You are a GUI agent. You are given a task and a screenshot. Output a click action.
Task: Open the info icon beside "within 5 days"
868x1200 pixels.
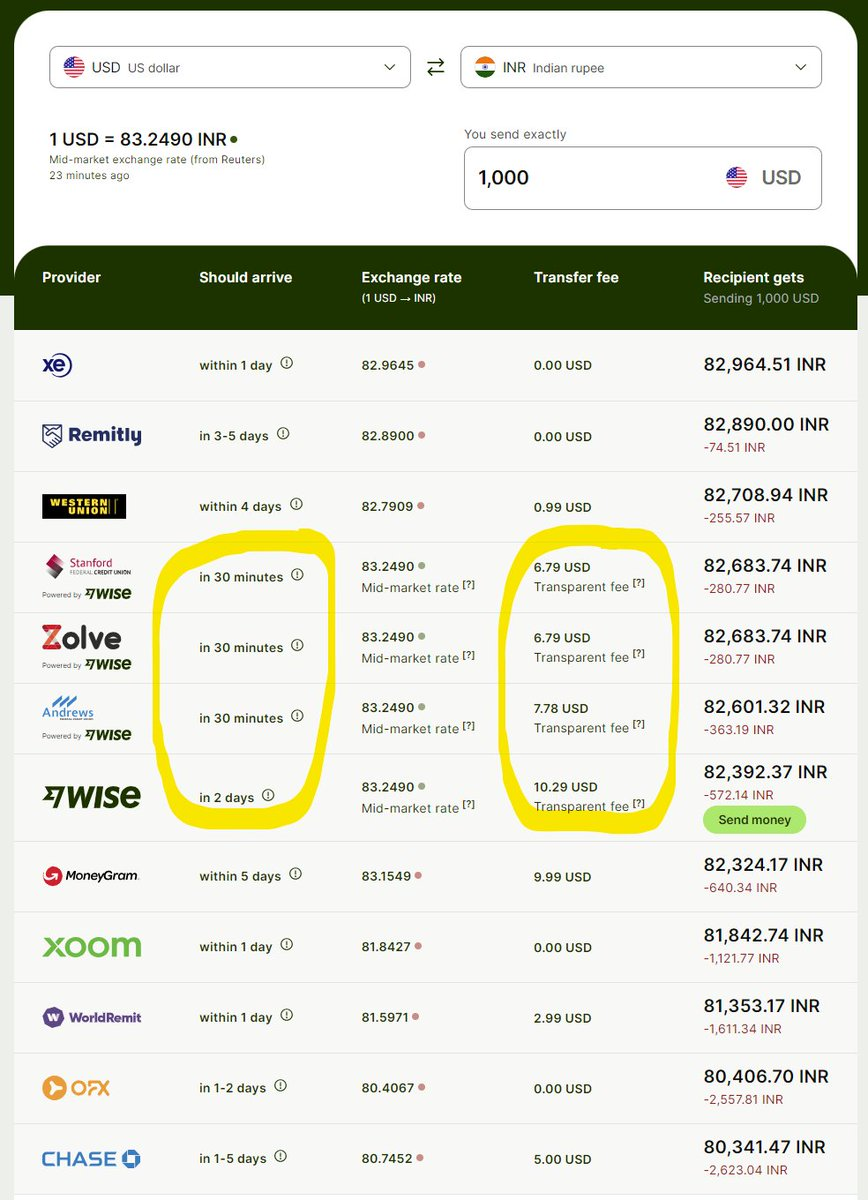pos(295,875)
